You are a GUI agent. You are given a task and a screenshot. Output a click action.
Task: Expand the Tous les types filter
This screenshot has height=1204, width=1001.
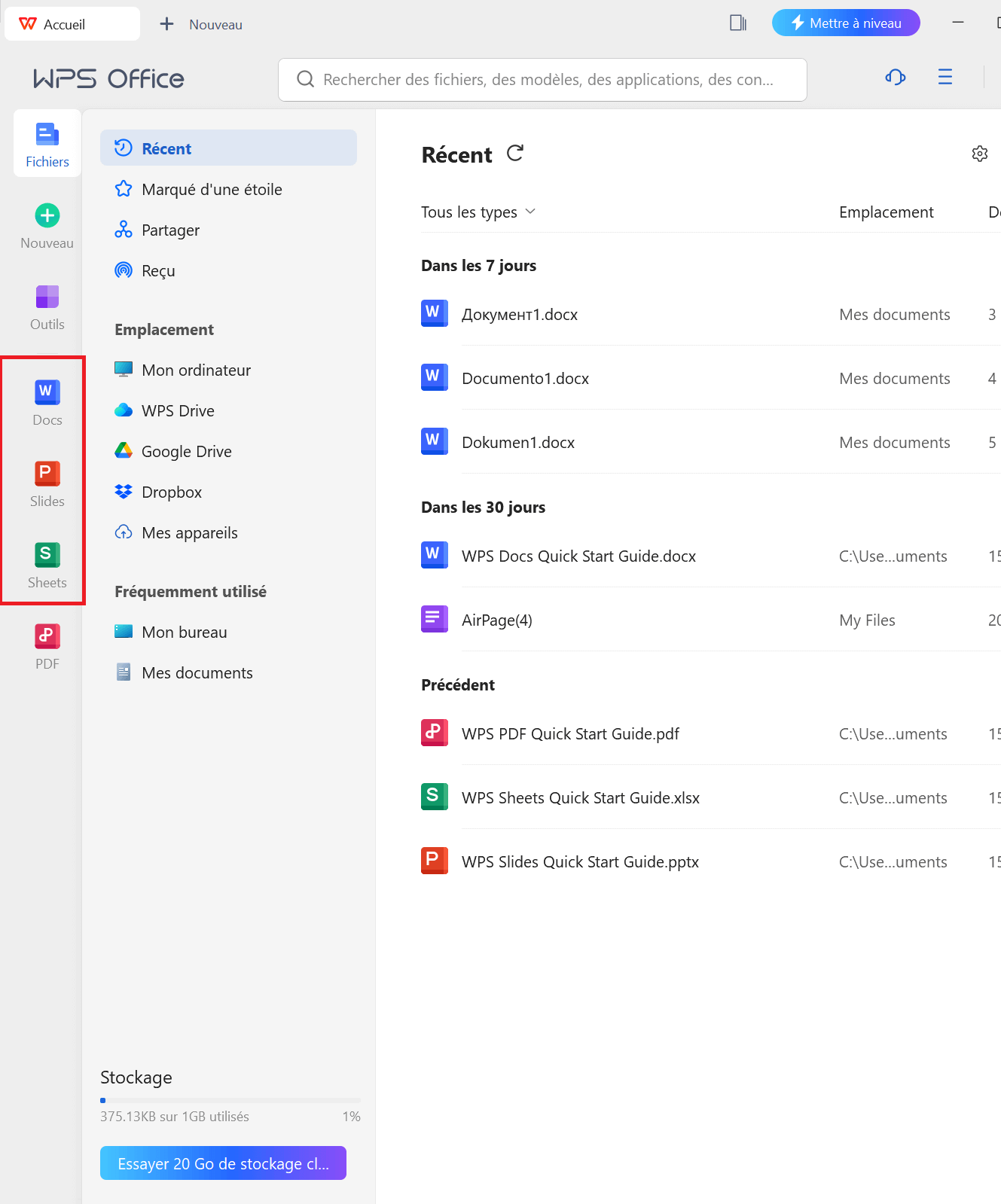[478, 212]
